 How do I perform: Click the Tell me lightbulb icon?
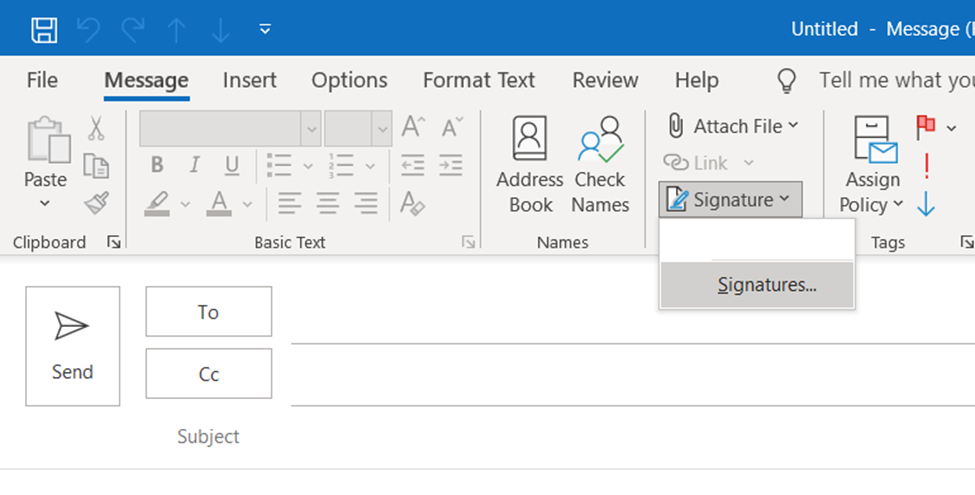[x=788, y=80]
